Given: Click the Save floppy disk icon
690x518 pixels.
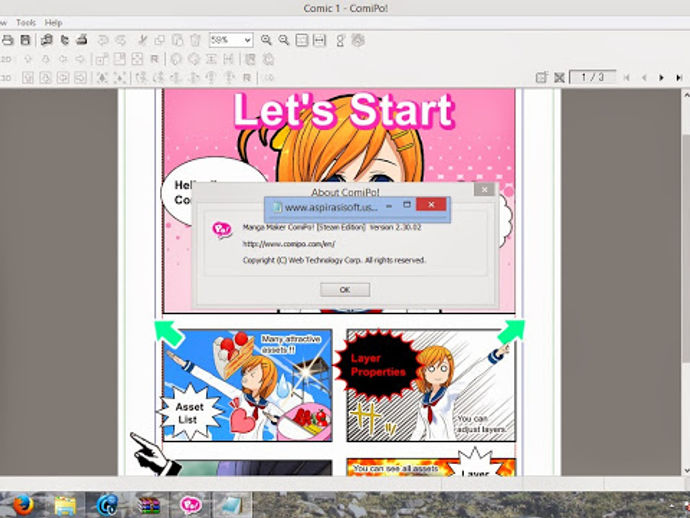Looking at the screenshot, I should [x=26, y=40].
